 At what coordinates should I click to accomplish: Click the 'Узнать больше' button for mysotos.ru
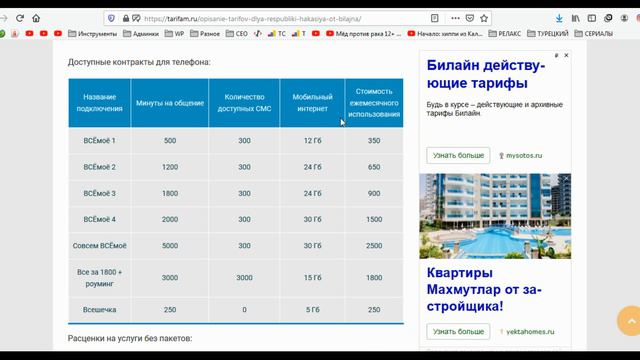[458, 156]
